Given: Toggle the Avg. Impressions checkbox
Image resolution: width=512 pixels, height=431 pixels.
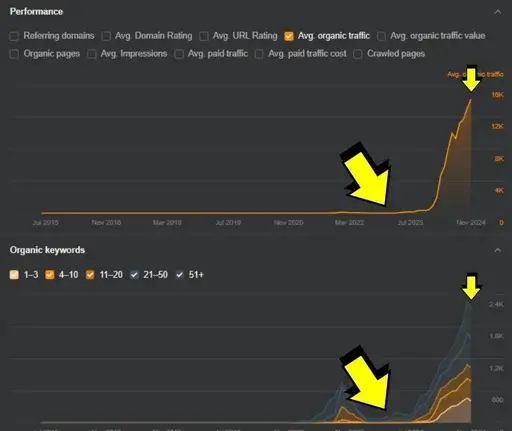Looking at the screenshot, I should click(92, 54).
